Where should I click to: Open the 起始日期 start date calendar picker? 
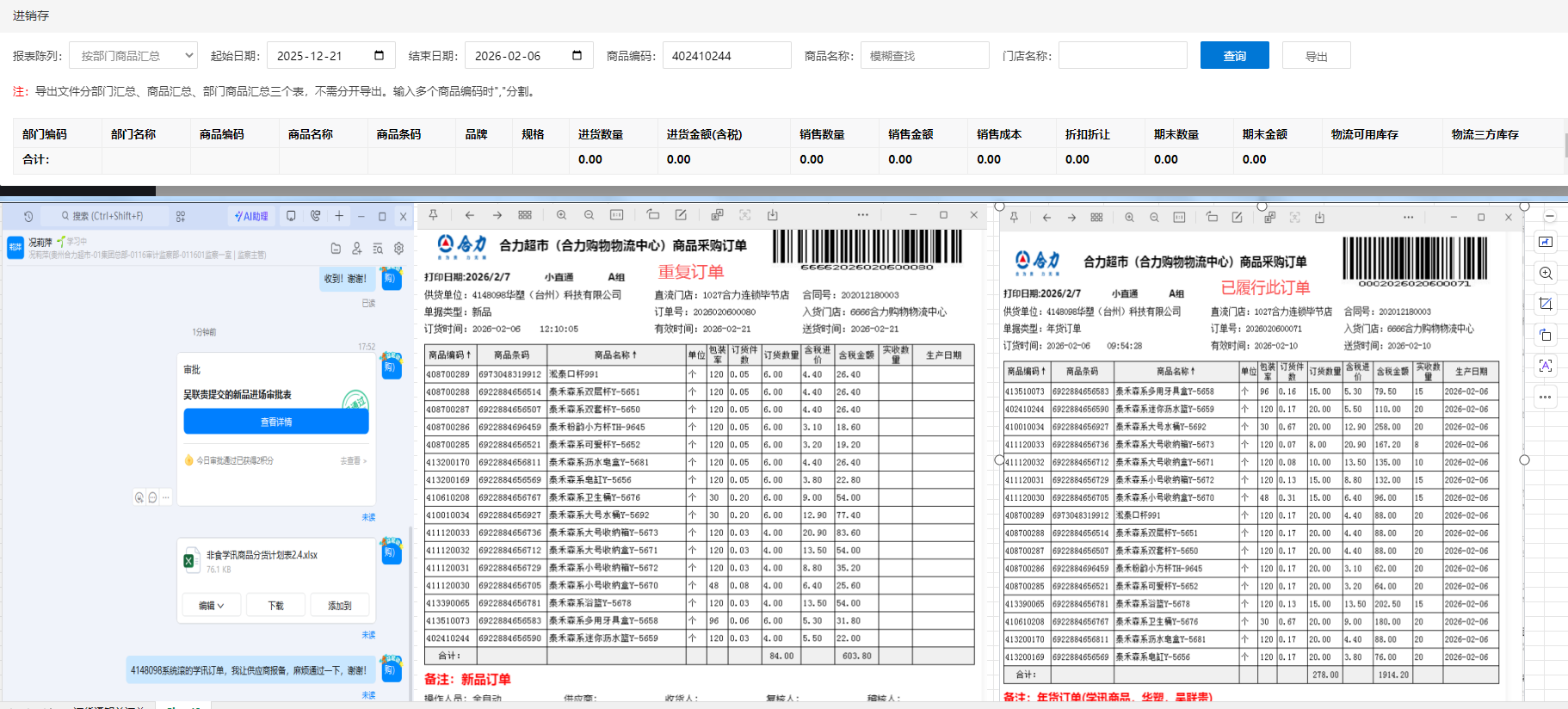pos(379,56)
